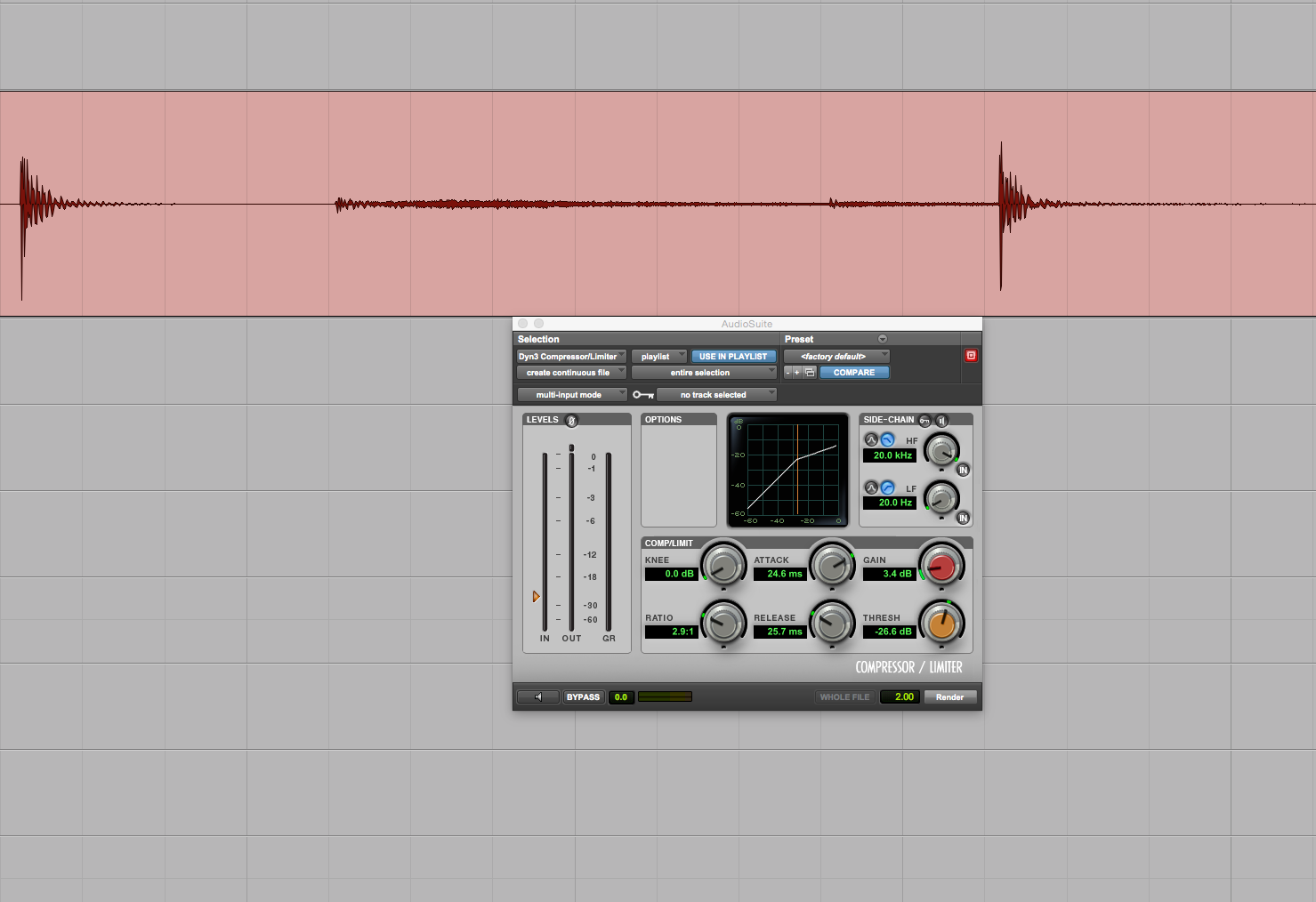The image size is (1316, 902).
Task: Click the handle length field 2.00
Action: click(x=900, y=697)
